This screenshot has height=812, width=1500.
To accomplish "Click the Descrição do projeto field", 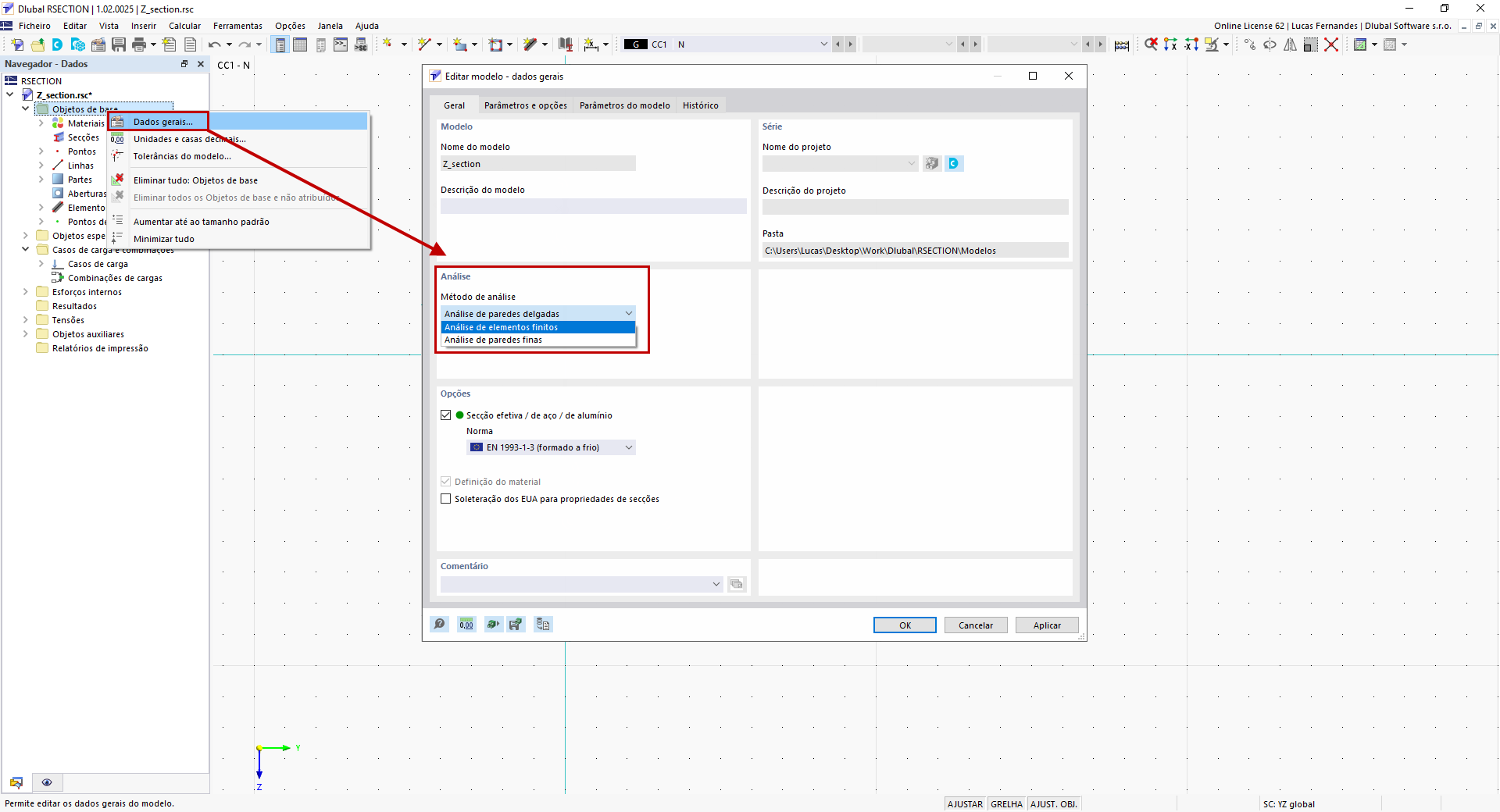I will [916, 207].
